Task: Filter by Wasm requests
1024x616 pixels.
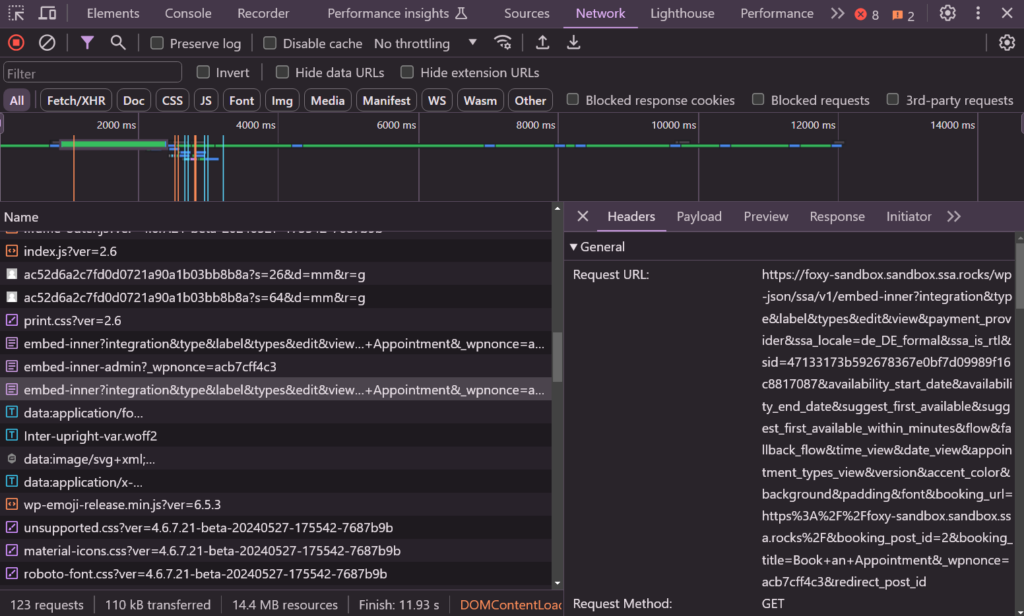Action: pos(480,101)
